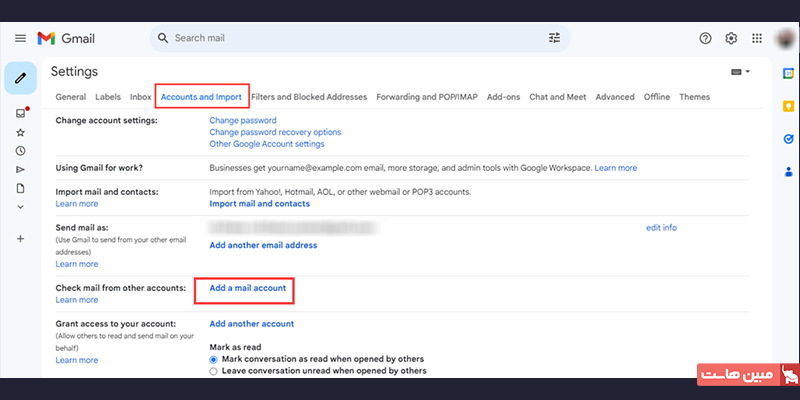Open Starred mail in the sidebar
The width and height of the screenshot is (800, 400).
(x=20, y=133)
